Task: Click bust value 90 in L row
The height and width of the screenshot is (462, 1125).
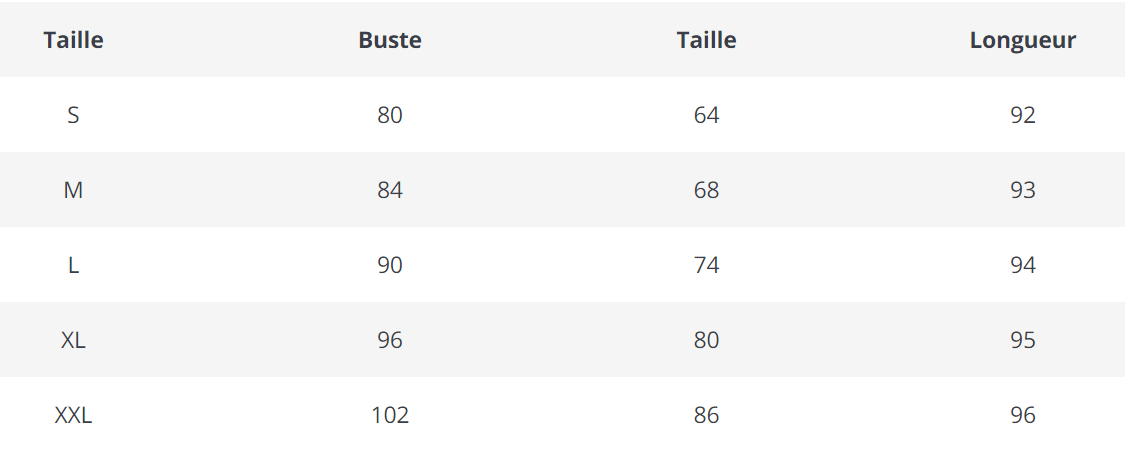Action: pos(390,265)
